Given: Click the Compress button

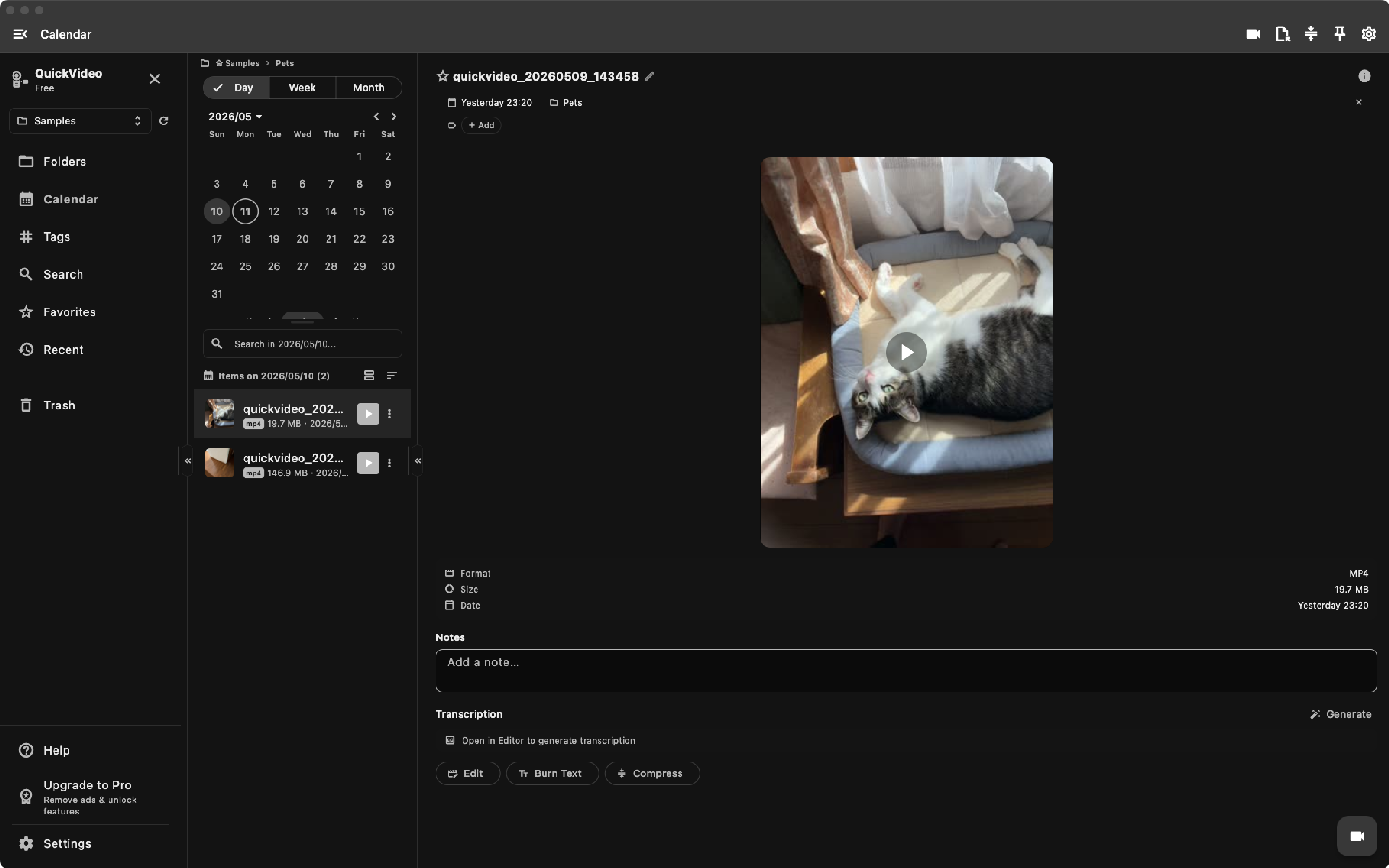Looking at the screenshot, I should (652, 773).
